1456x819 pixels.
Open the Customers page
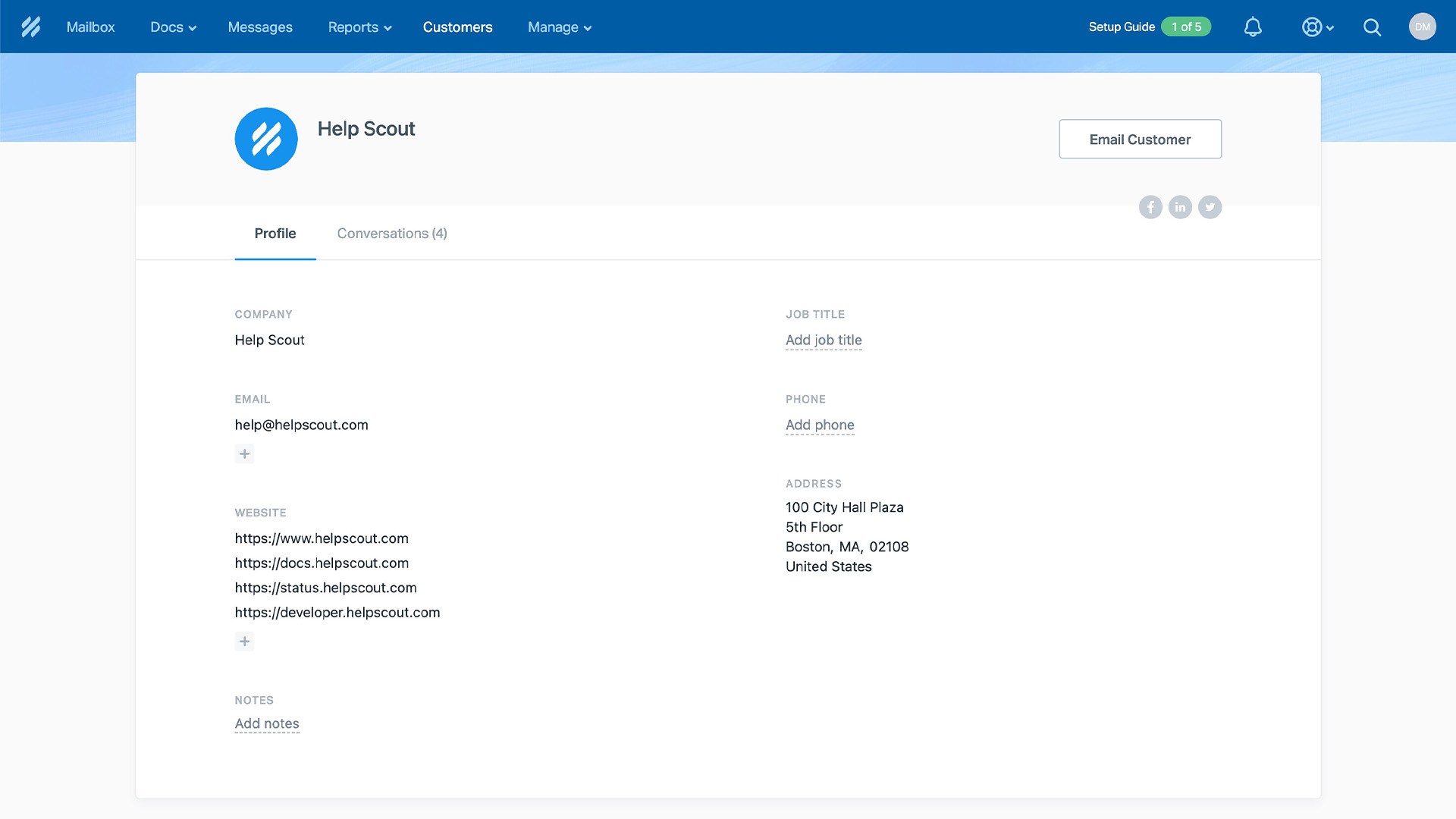point(457,27)
